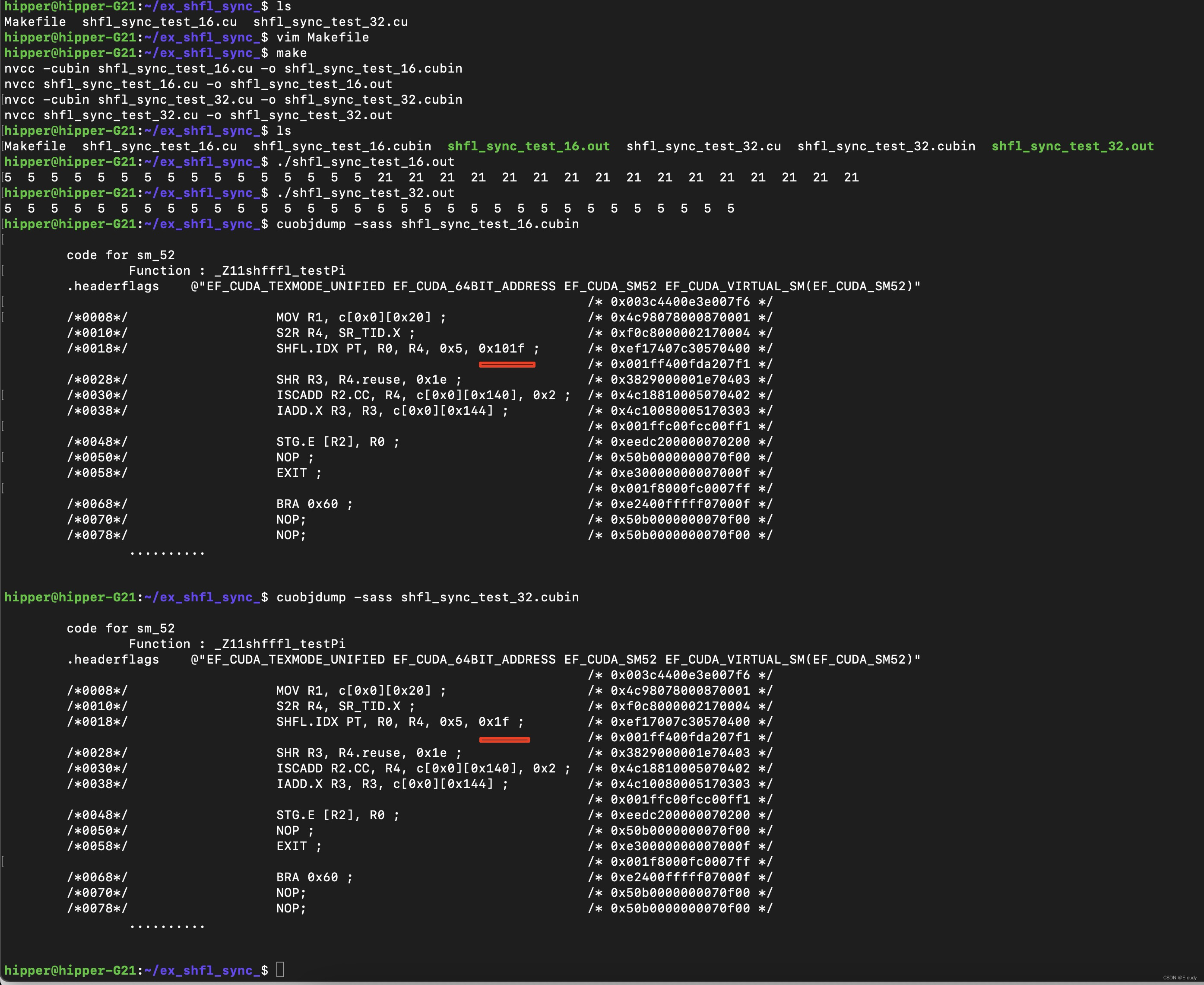Click 'shfl_sync_test_32.cubin' in the ls listing
Viewport: 1204px width, 985px height.
click(x=886, y=146)
